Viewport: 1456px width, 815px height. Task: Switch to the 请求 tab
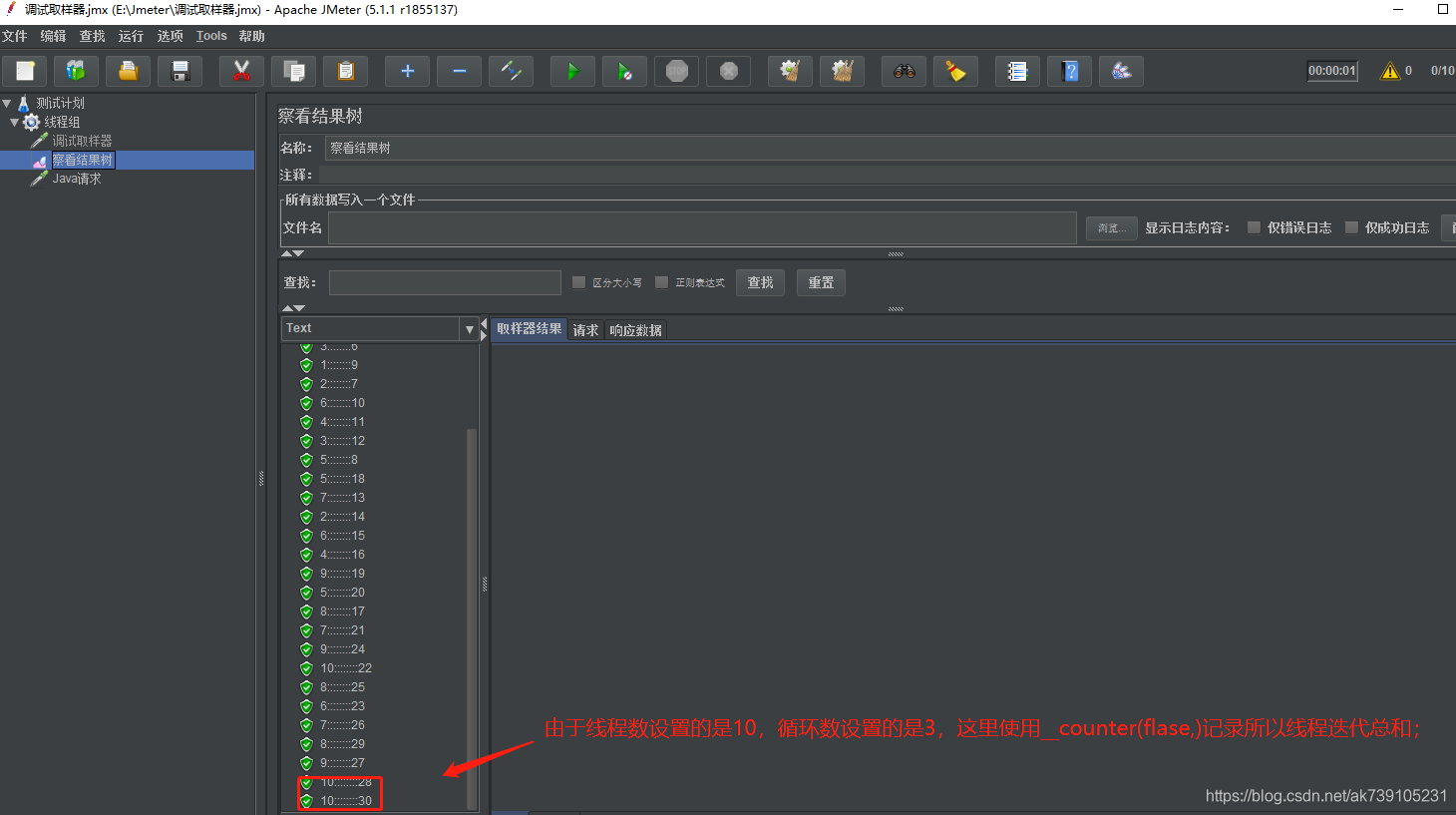pos(585,330)
